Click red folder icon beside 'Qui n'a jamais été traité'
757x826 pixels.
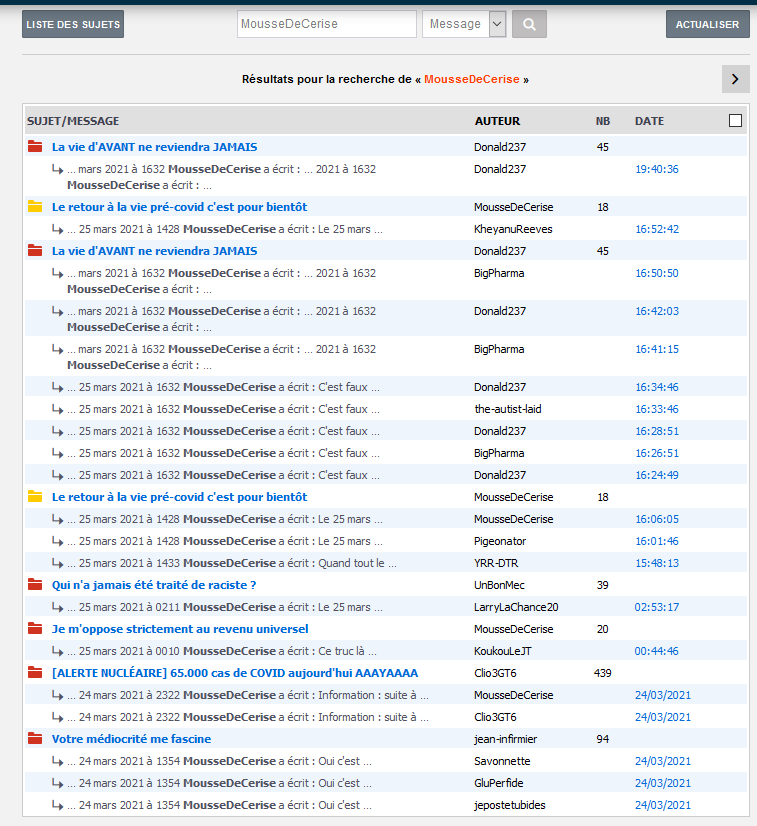pos(35,585)
